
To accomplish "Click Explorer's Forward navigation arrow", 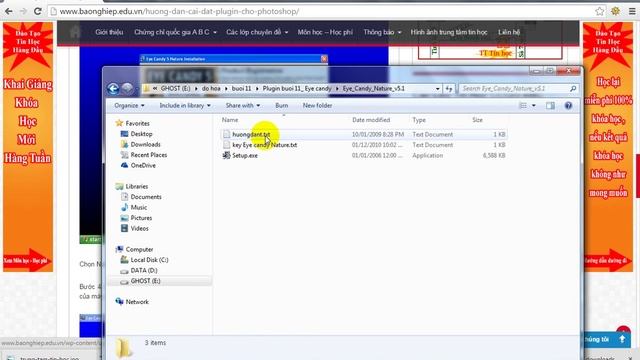I will click(x=128, y=88).
